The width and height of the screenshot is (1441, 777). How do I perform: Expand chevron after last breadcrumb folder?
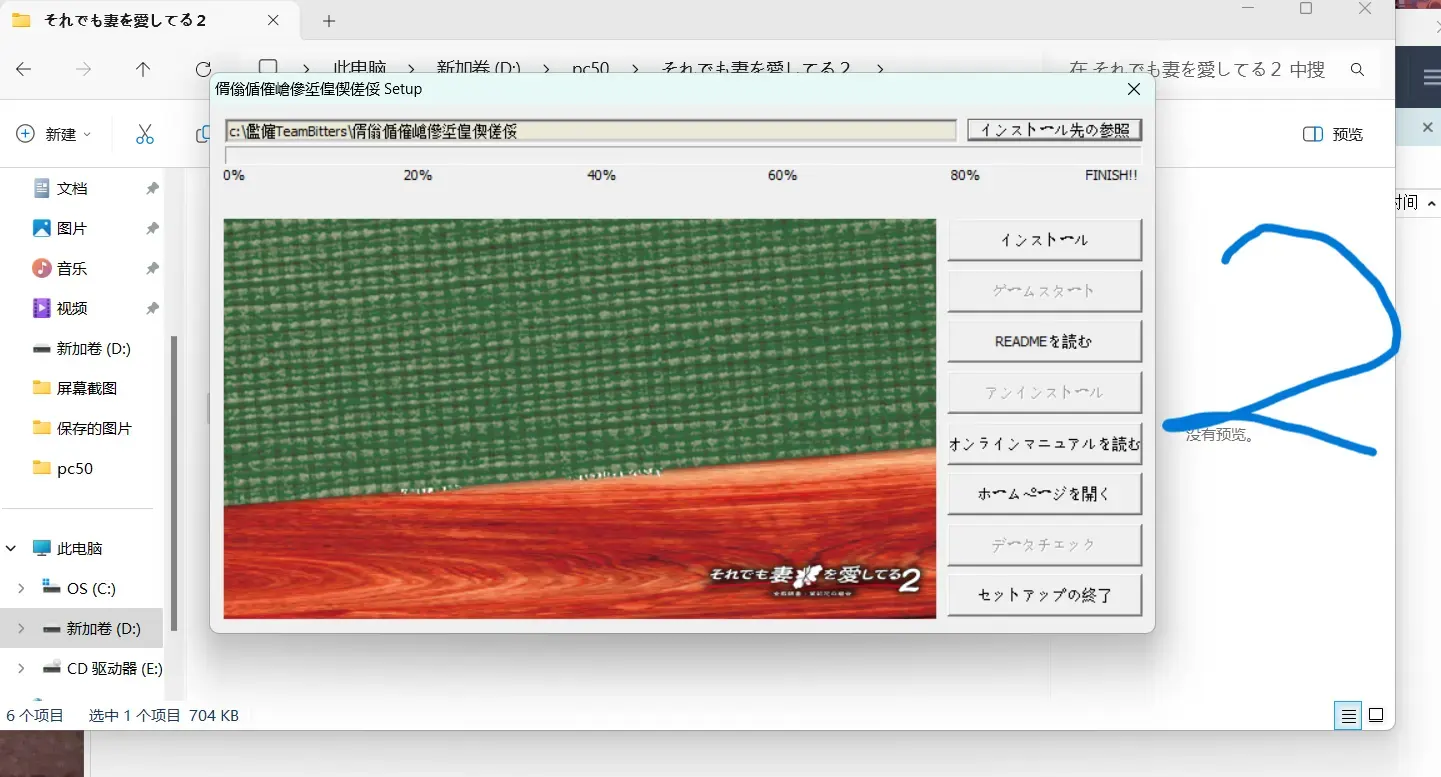click(x=880, y=69)
